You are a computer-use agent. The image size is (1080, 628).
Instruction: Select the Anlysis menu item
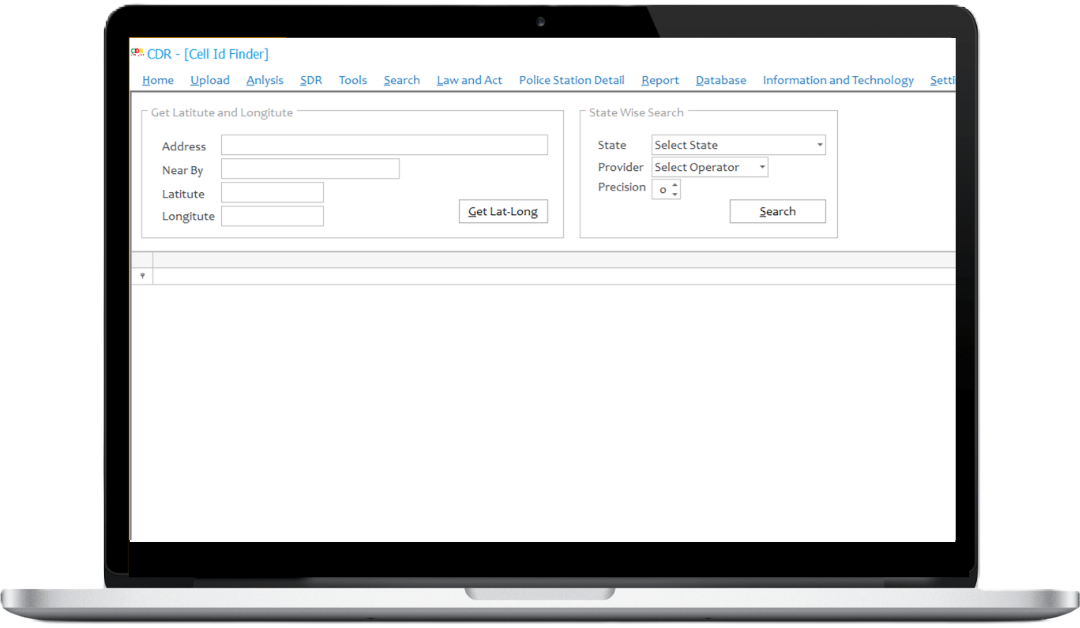[x=265, y=80]
